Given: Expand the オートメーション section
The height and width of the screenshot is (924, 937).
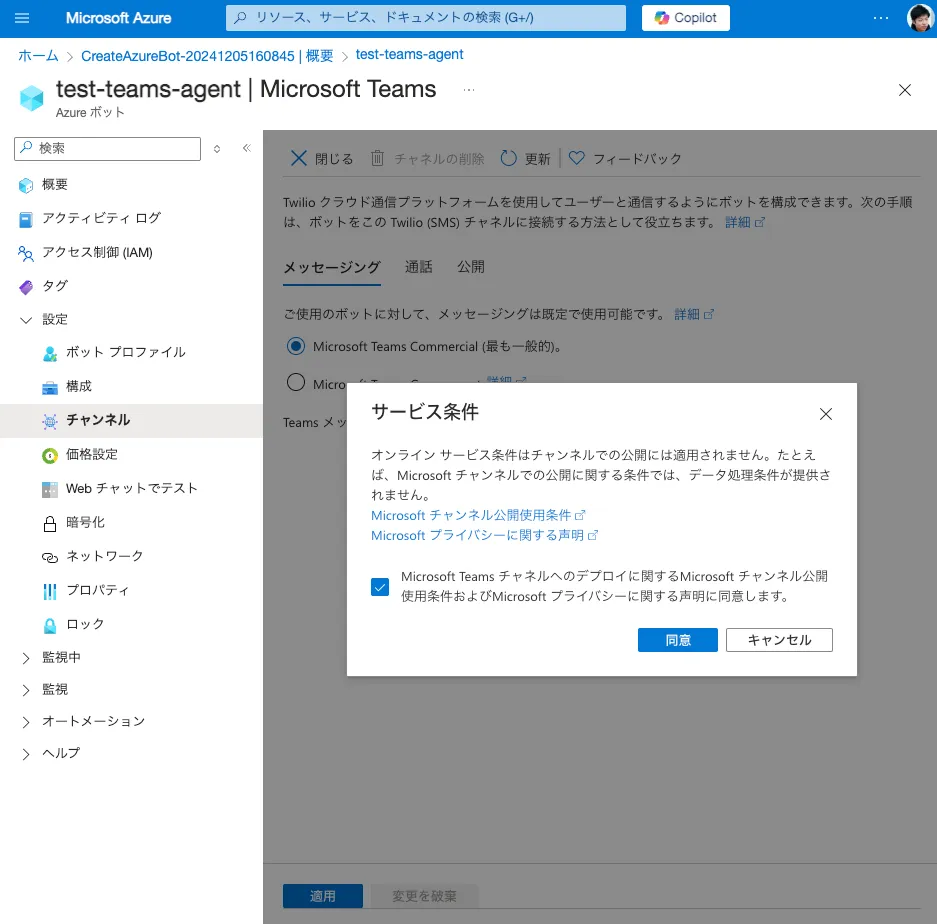Looking at the screenshot, I should pyautogui.click(x=26, y=721).
